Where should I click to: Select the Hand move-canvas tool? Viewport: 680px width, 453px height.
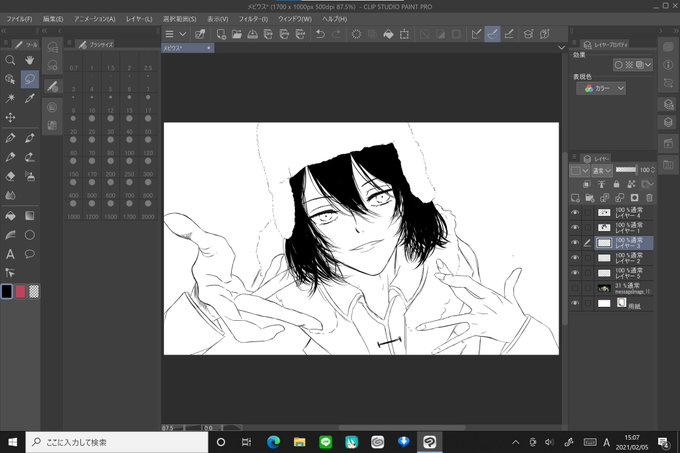(29, 60)
